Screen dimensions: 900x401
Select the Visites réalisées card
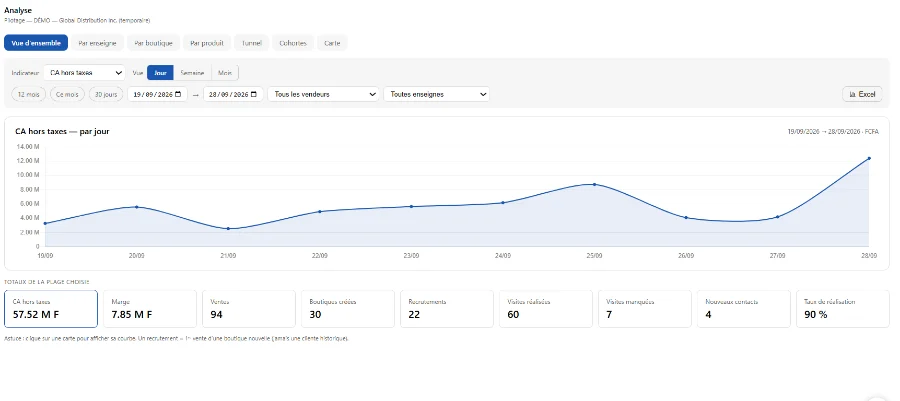tap(546, 309)
